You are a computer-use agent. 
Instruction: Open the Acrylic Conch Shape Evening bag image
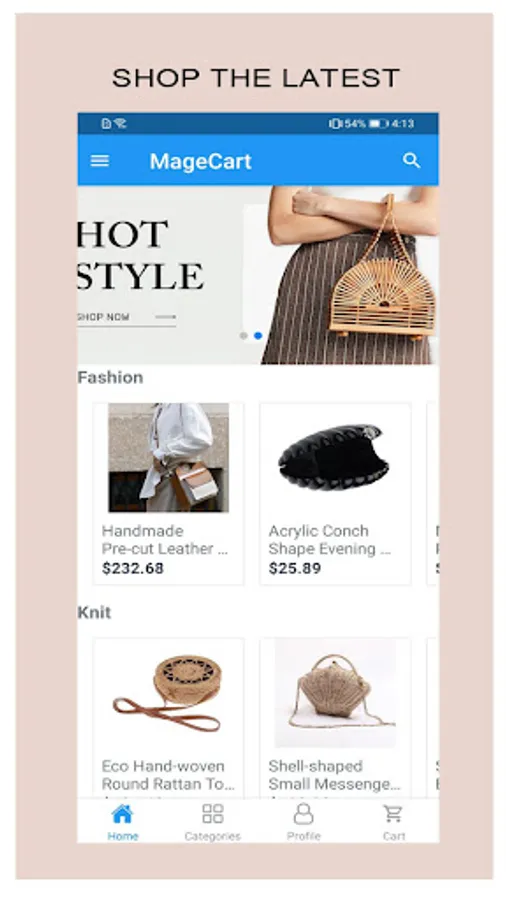point(335,457)
